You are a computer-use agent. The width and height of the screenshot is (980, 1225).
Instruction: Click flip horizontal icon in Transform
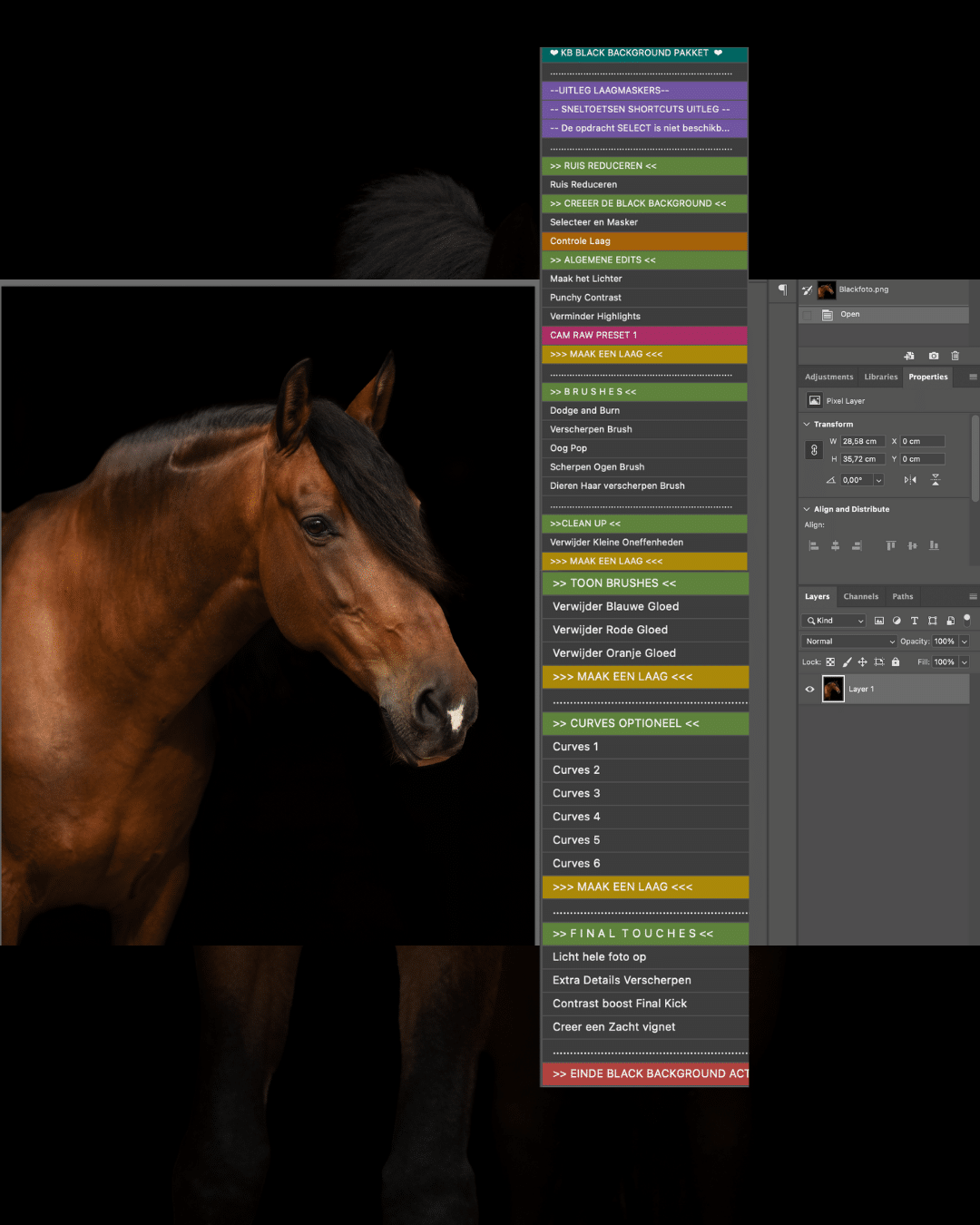(910, 480)
